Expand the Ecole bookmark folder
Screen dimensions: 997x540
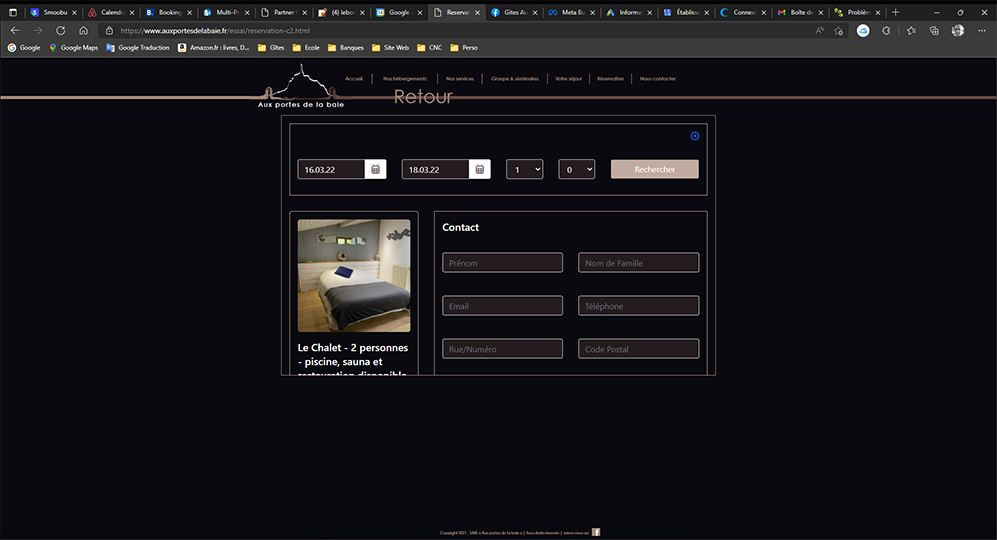306,48
